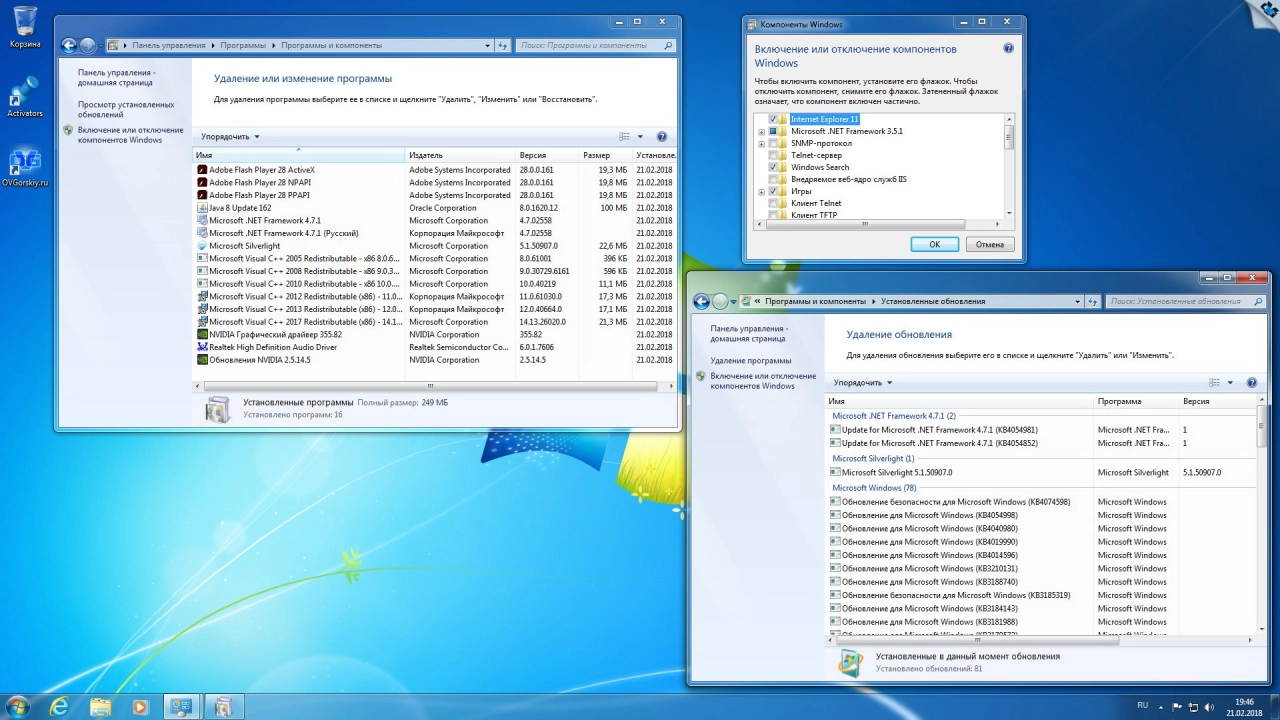Click help icon in the programs list toolbar
Screen dimensions: 1280x720
tap(661, 137)
